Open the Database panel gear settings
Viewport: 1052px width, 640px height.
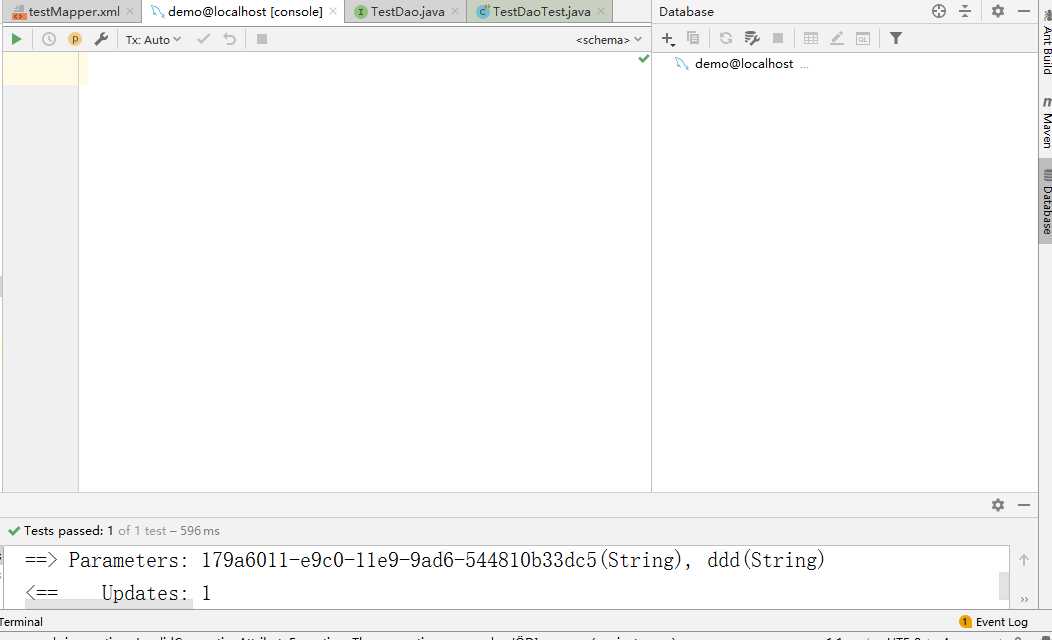(x=998, y=11)
